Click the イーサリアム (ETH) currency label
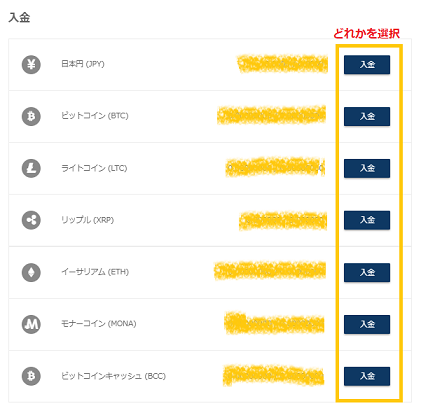The width and height of the screenshot is (421, 413). tap(95, 272)
